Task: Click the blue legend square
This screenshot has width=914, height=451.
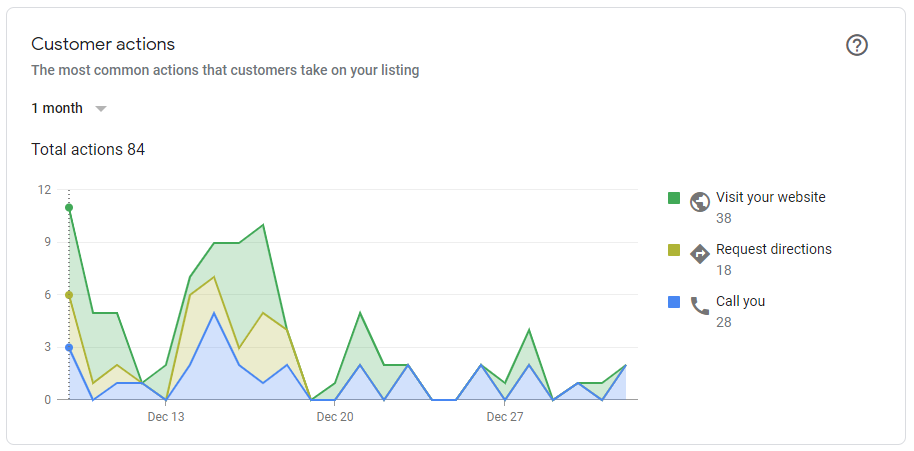Action: click(x=674, y=302)
